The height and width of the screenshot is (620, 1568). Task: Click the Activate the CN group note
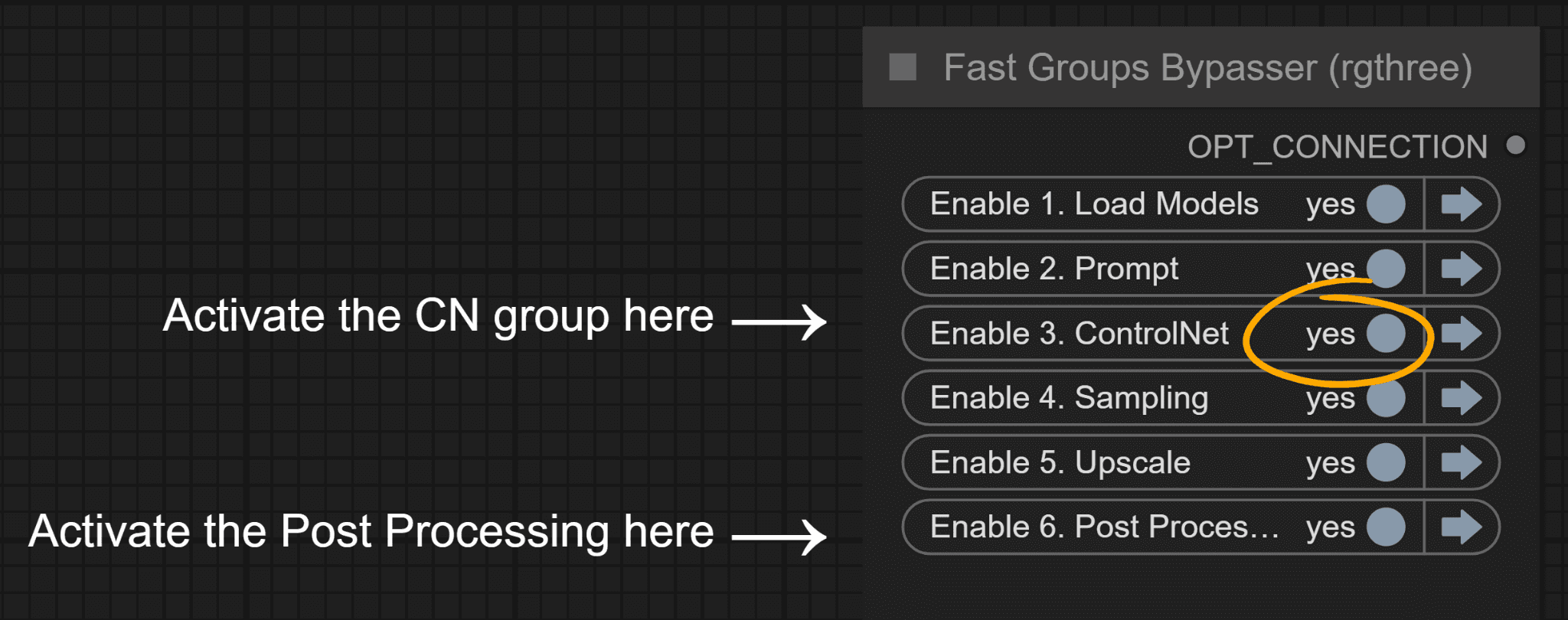coord(438,316)
